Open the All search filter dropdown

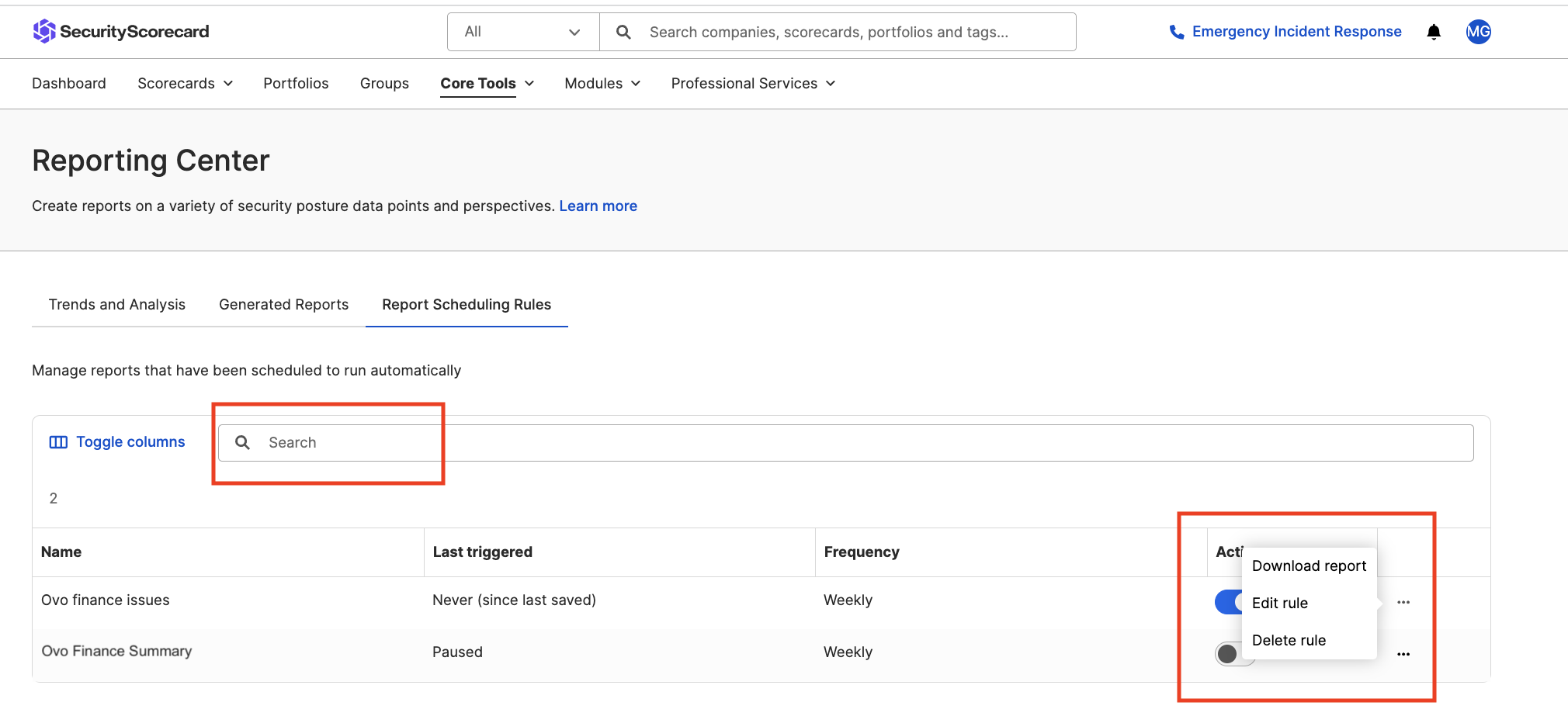[x=522, y=32]
